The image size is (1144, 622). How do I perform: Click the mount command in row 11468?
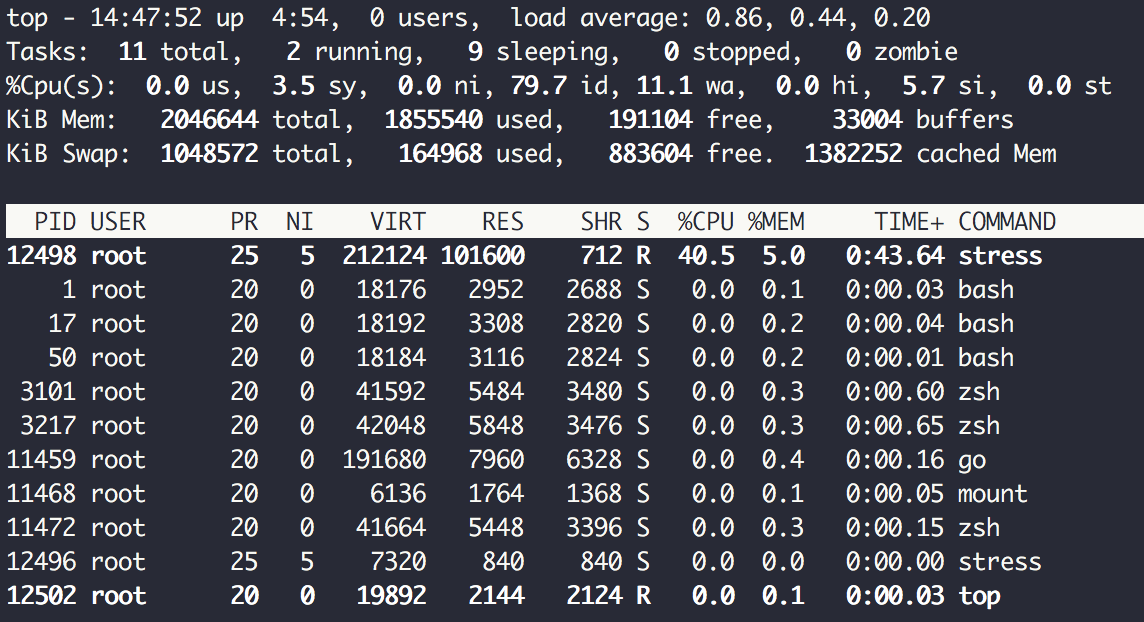(x=993, y=494)
